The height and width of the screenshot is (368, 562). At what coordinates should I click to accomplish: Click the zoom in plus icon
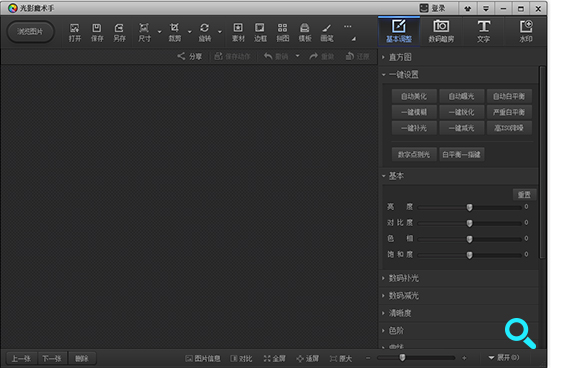[465, 358]
